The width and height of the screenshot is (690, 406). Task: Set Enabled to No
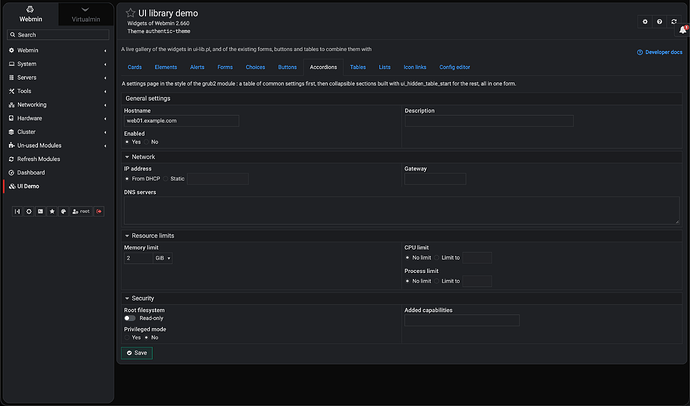[147, 142]
